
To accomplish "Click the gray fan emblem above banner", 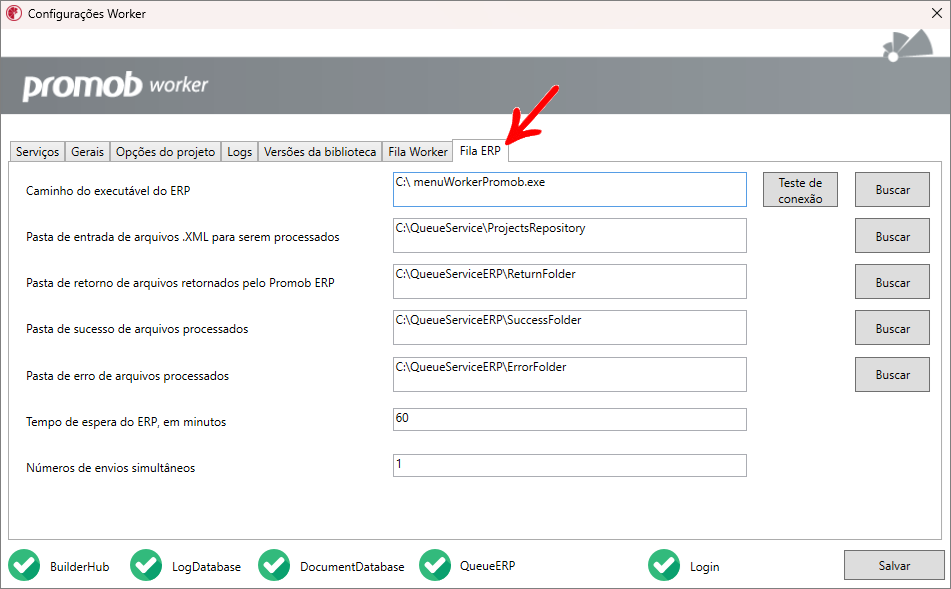I will pos(907,46).
